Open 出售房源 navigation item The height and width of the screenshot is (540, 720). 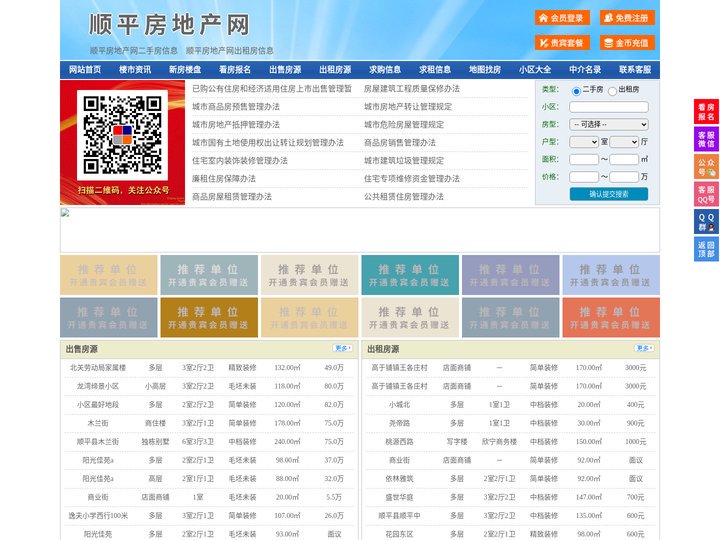point(285,70)
